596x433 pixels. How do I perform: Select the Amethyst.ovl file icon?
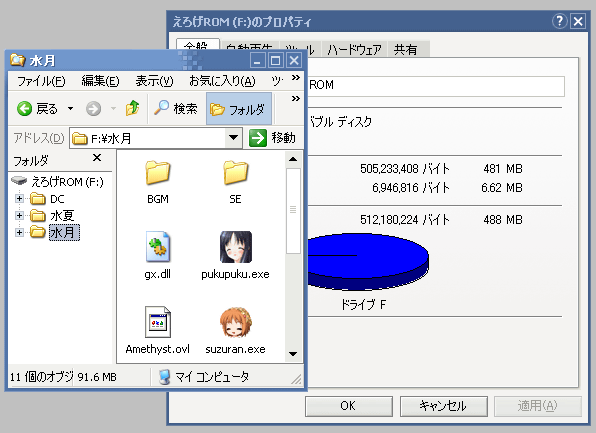[x=157, y=322]
